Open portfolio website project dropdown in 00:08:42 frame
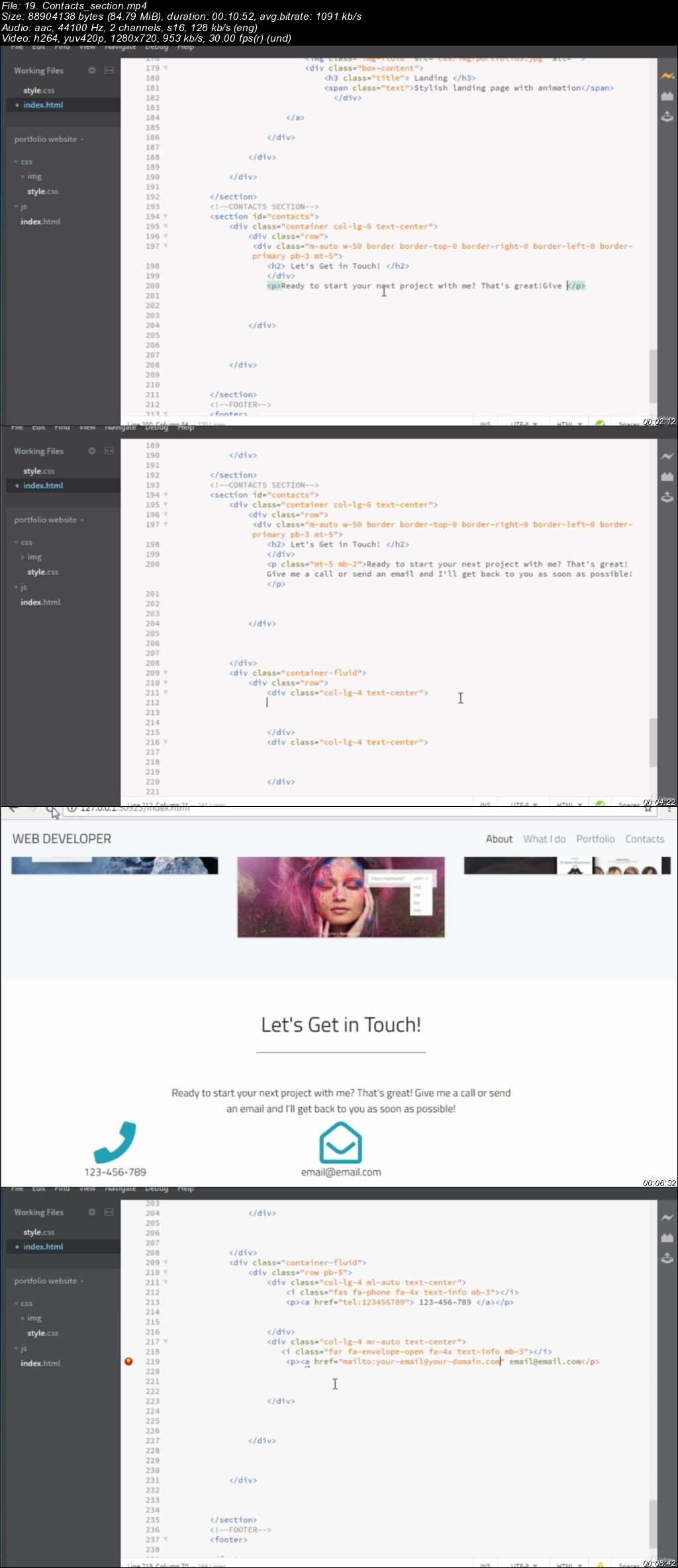 click(49, 1281)
